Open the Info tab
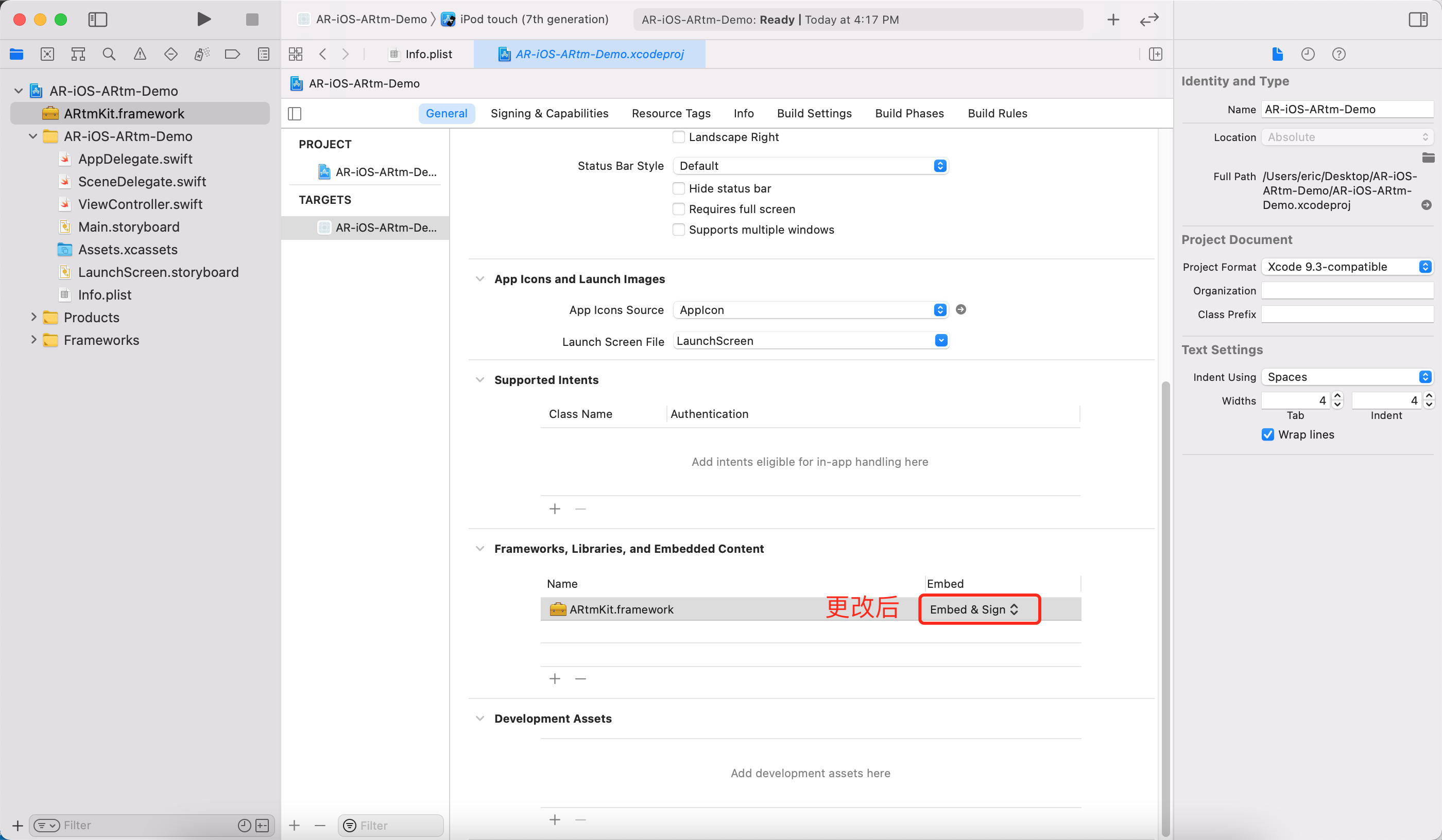 click(x=743, y=113)
